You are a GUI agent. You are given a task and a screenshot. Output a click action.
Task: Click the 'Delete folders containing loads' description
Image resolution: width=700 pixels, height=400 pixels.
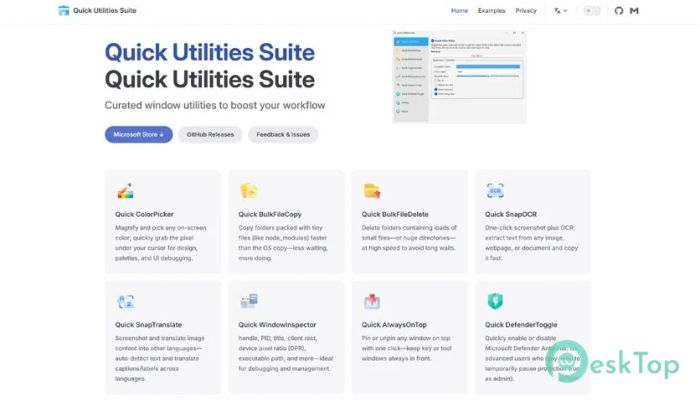pos(409,238)
